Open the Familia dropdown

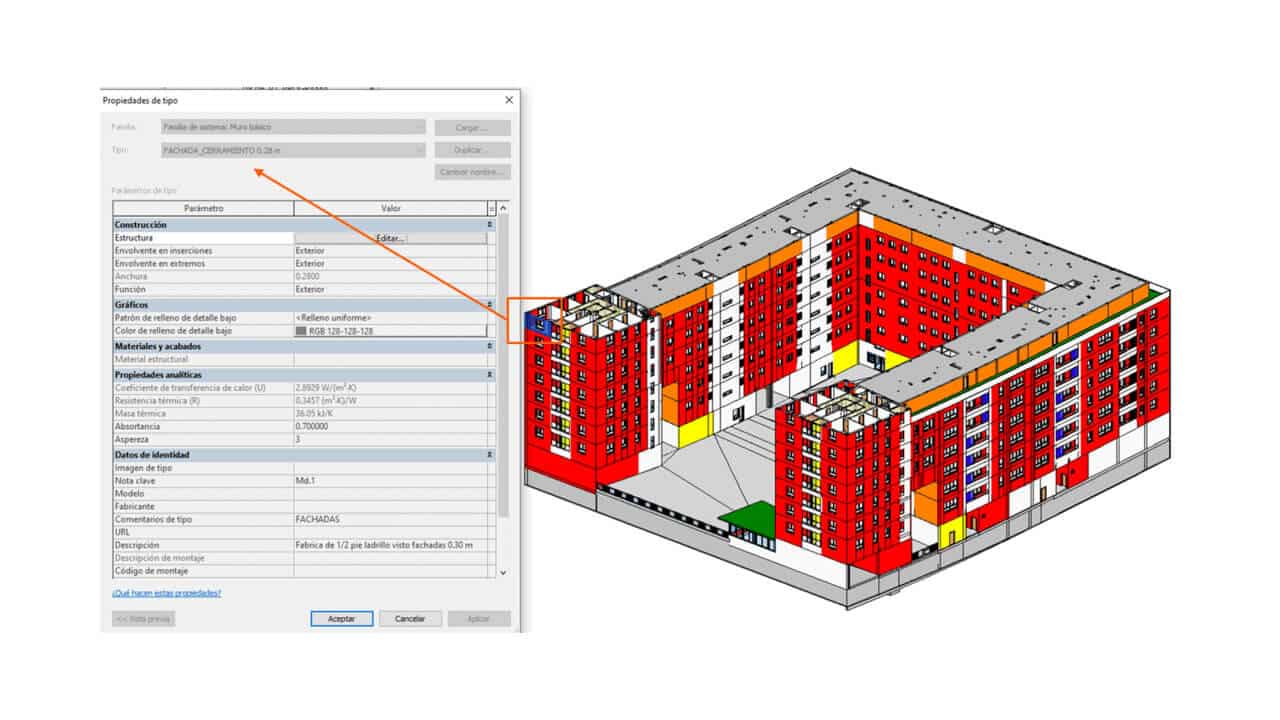[x=293, y=127]
